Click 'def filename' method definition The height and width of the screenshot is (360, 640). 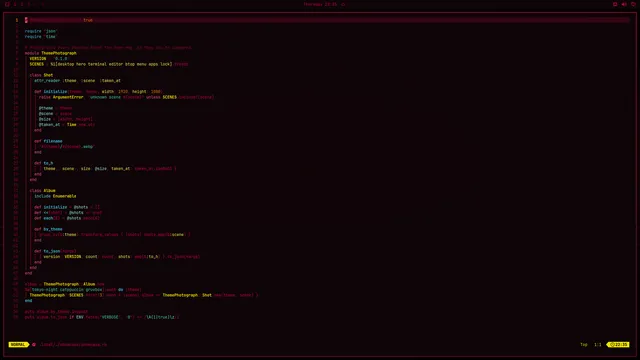48,141
